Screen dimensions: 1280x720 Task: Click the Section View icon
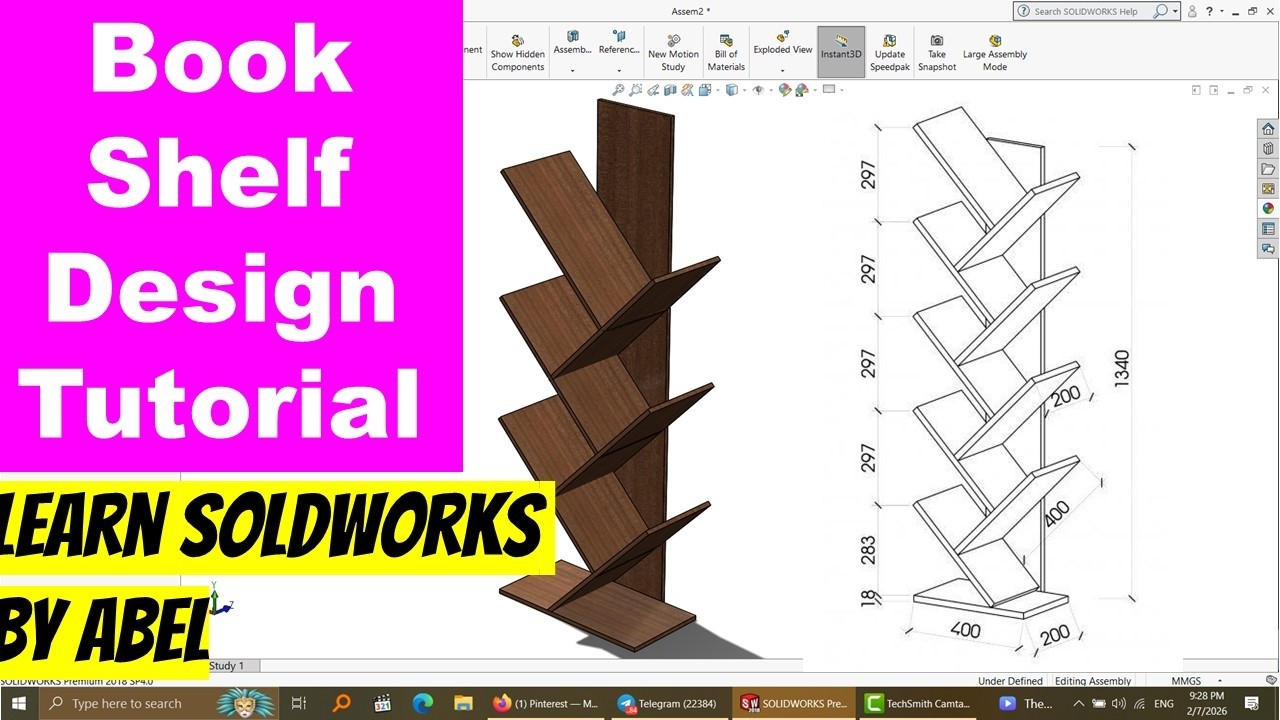pos(670,90)
